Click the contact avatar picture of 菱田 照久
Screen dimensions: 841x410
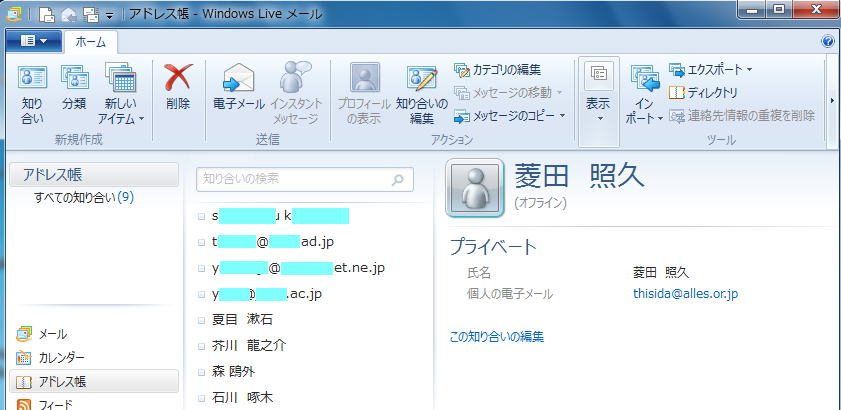click(x=475, y=188)
